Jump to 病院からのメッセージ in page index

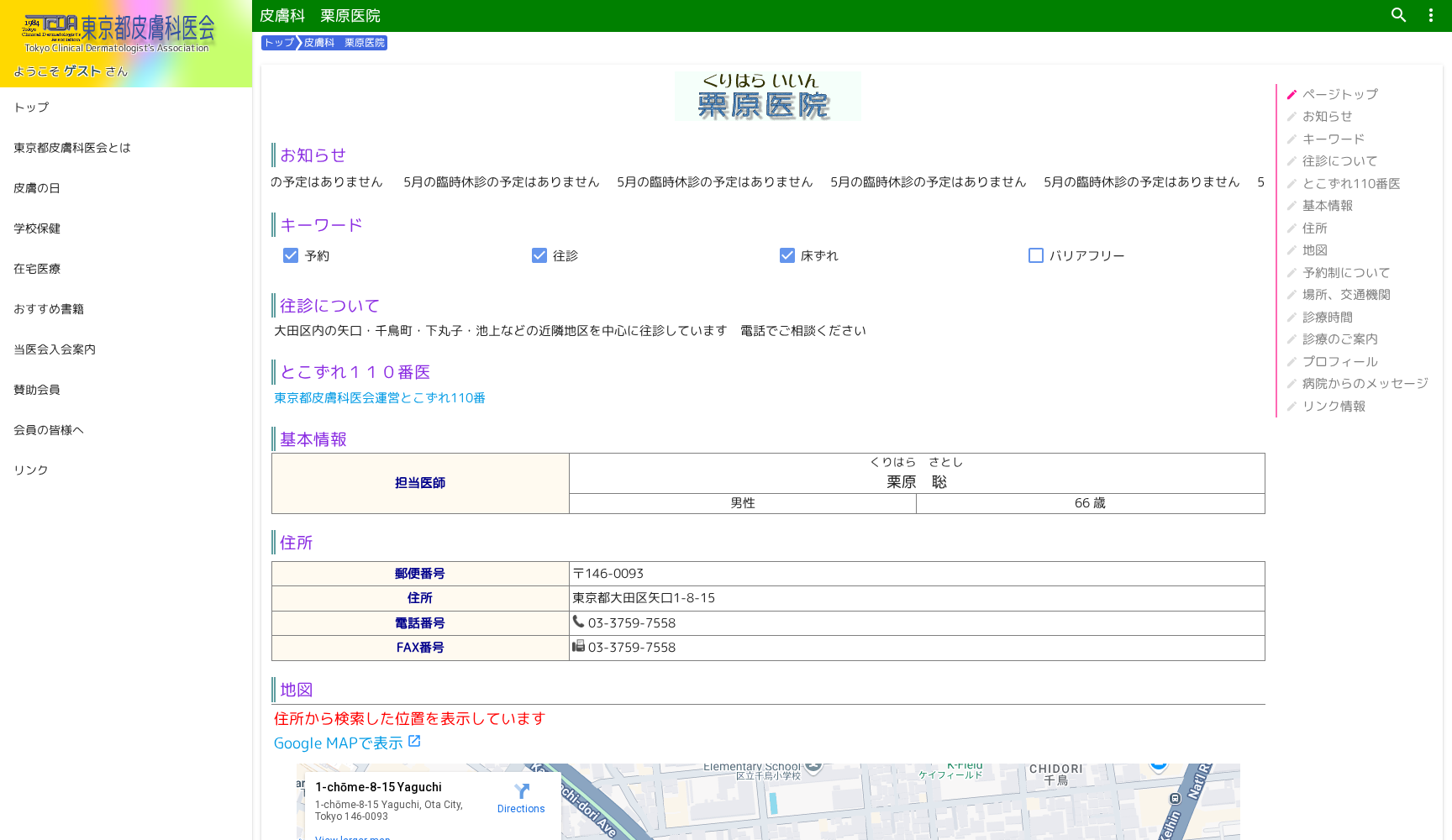[x=1365, y=383]
